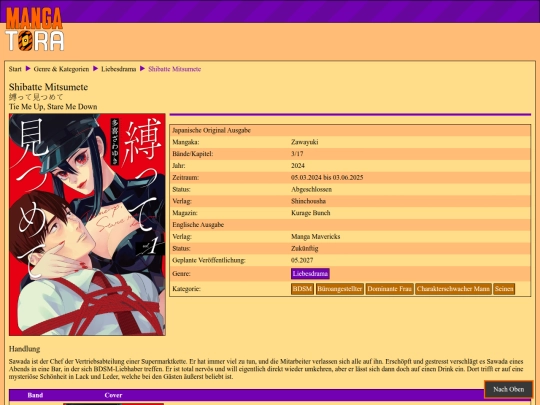Select the Büroangestellter category tag
The width and height of the screenshot is (540, 405).
tap(340, 289)
